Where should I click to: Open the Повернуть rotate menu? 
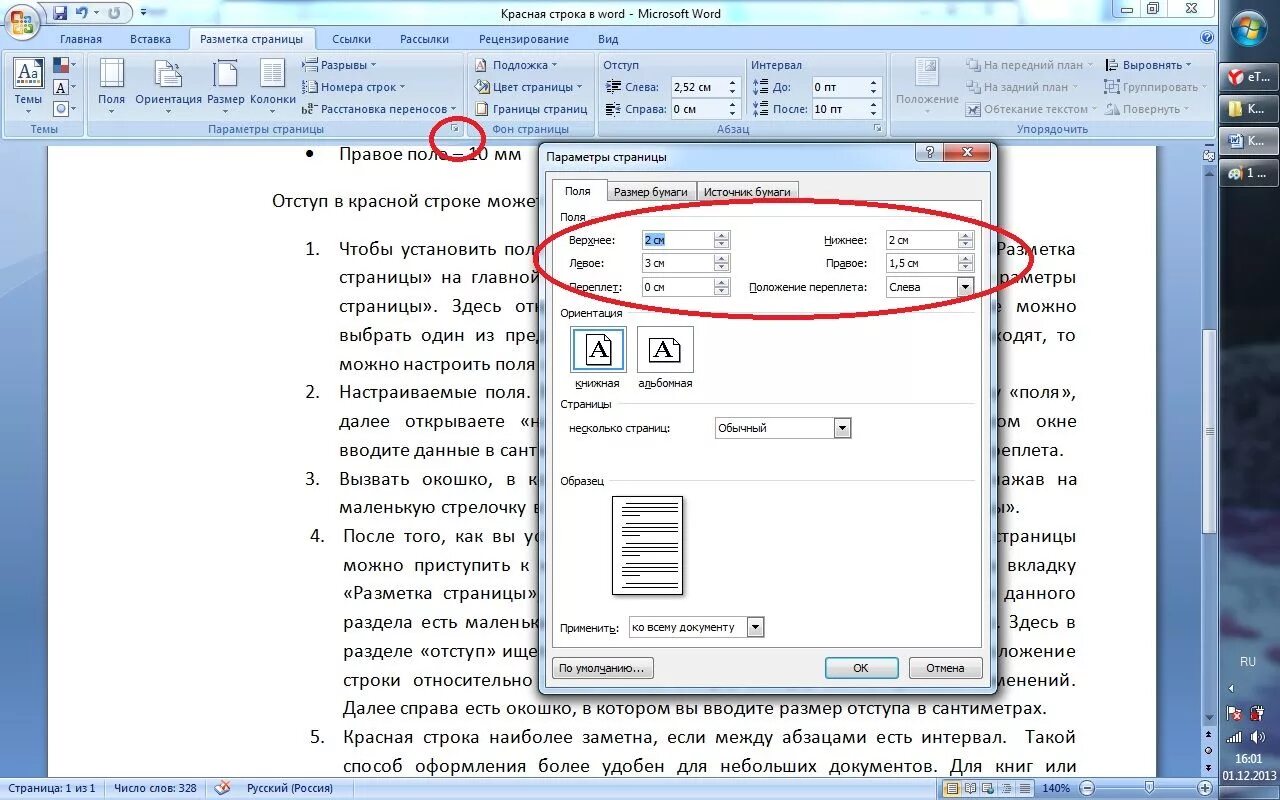pyautogui.click(x=1147, y=109)
